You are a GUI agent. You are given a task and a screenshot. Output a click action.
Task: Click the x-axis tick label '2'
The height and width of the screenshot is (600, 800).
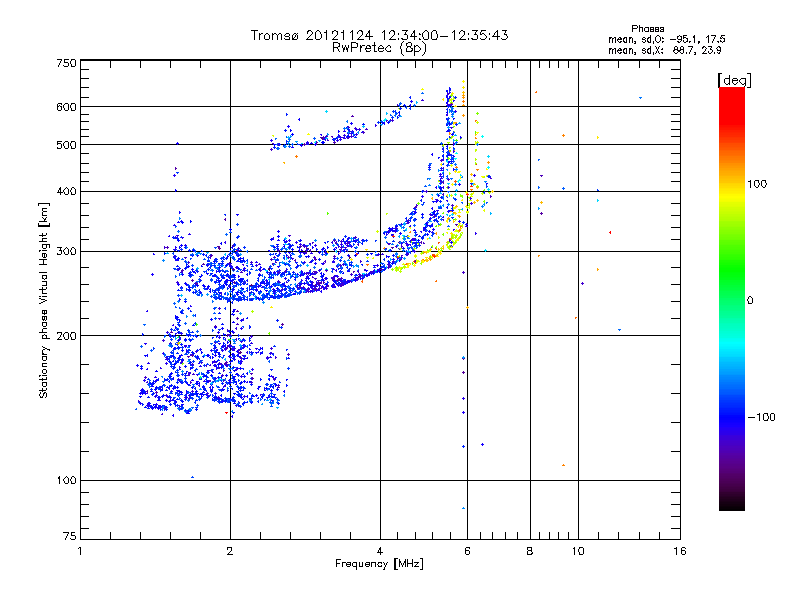[x=230, y=551]
